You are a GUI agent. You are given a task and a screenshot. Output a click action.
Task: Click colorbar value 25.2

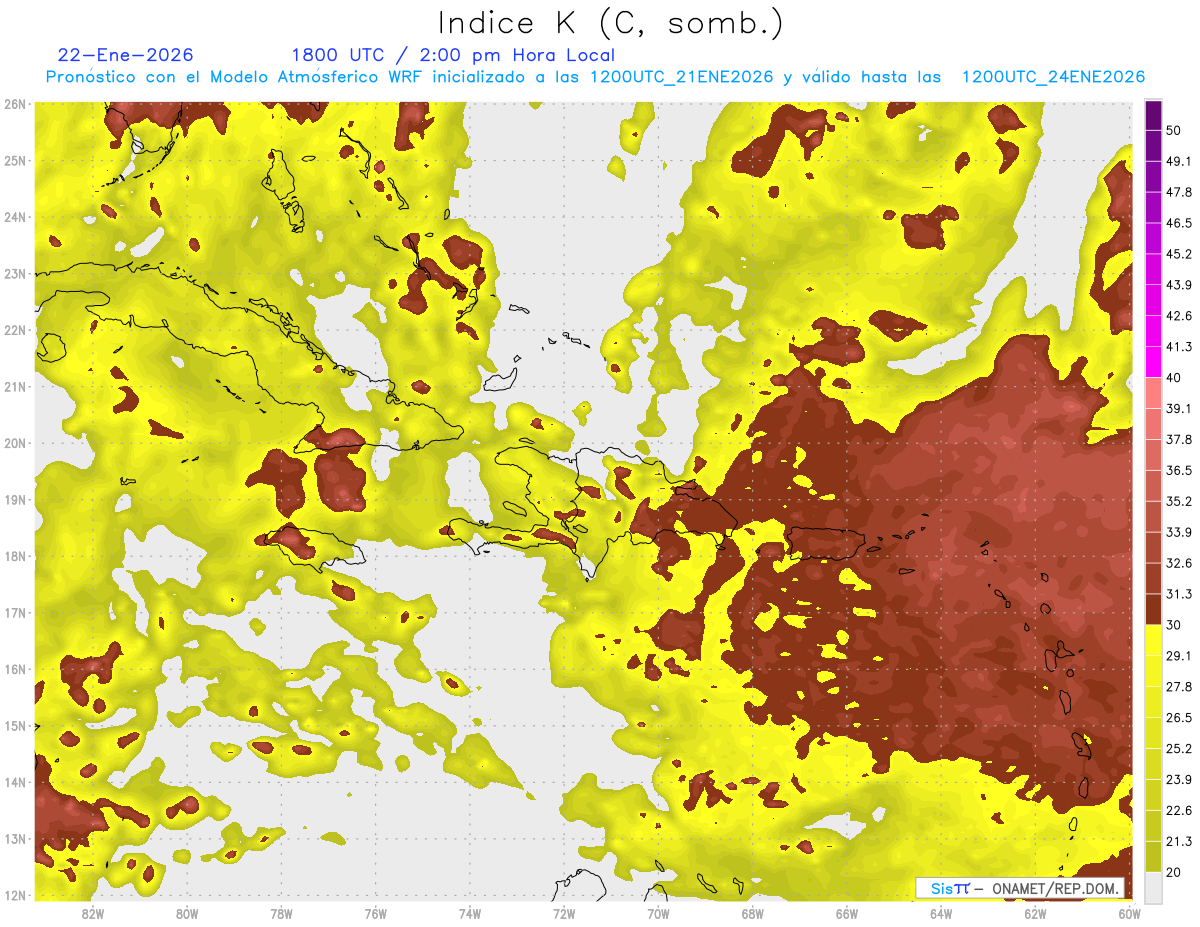coord(1179,749)
